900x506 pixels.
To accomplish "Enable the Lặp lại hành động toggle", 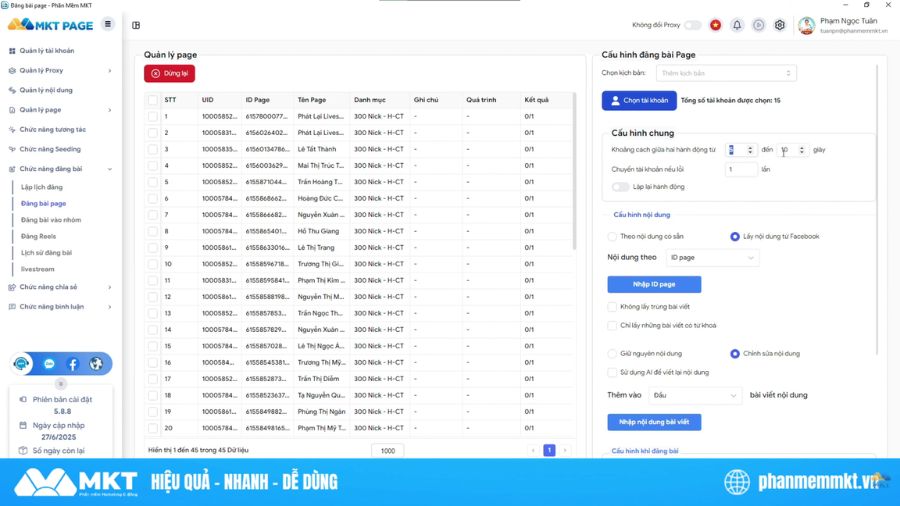I will 620,187.
